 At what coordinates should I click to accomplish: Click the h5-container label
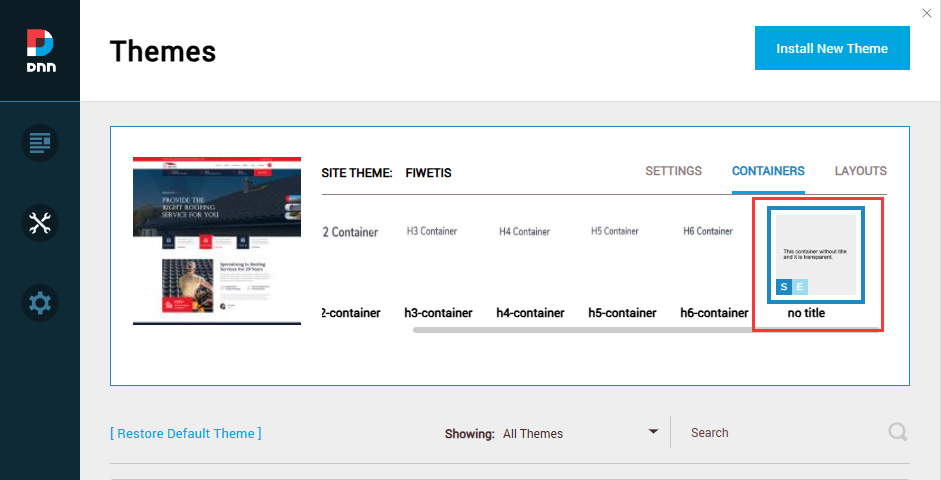622,313
